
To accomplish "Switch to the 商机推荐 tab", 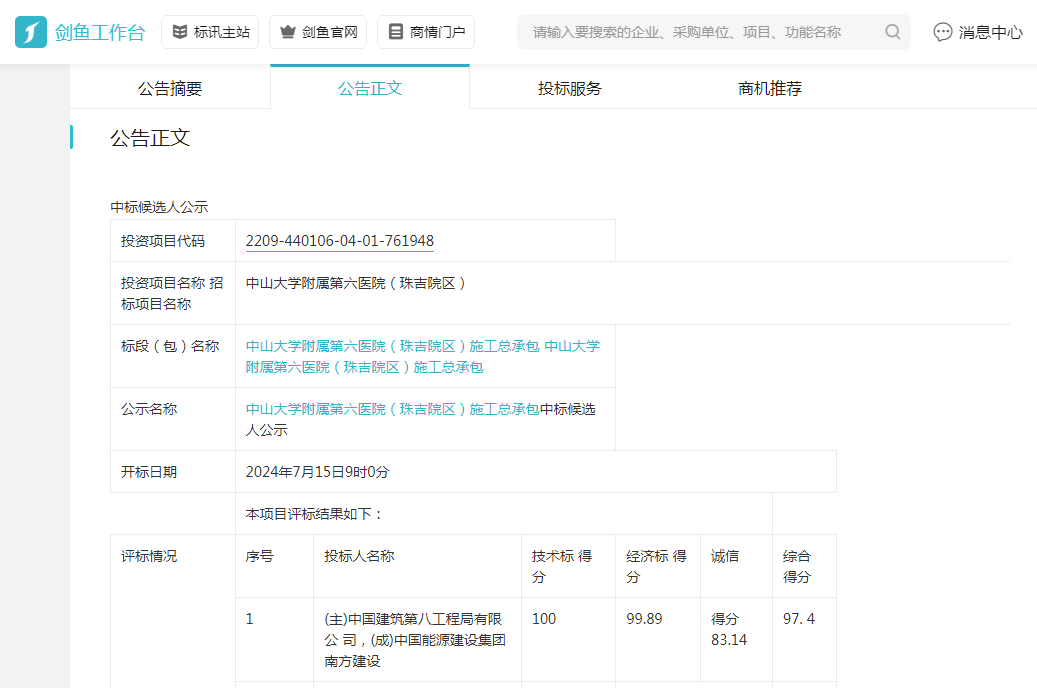I will point(770,88).
